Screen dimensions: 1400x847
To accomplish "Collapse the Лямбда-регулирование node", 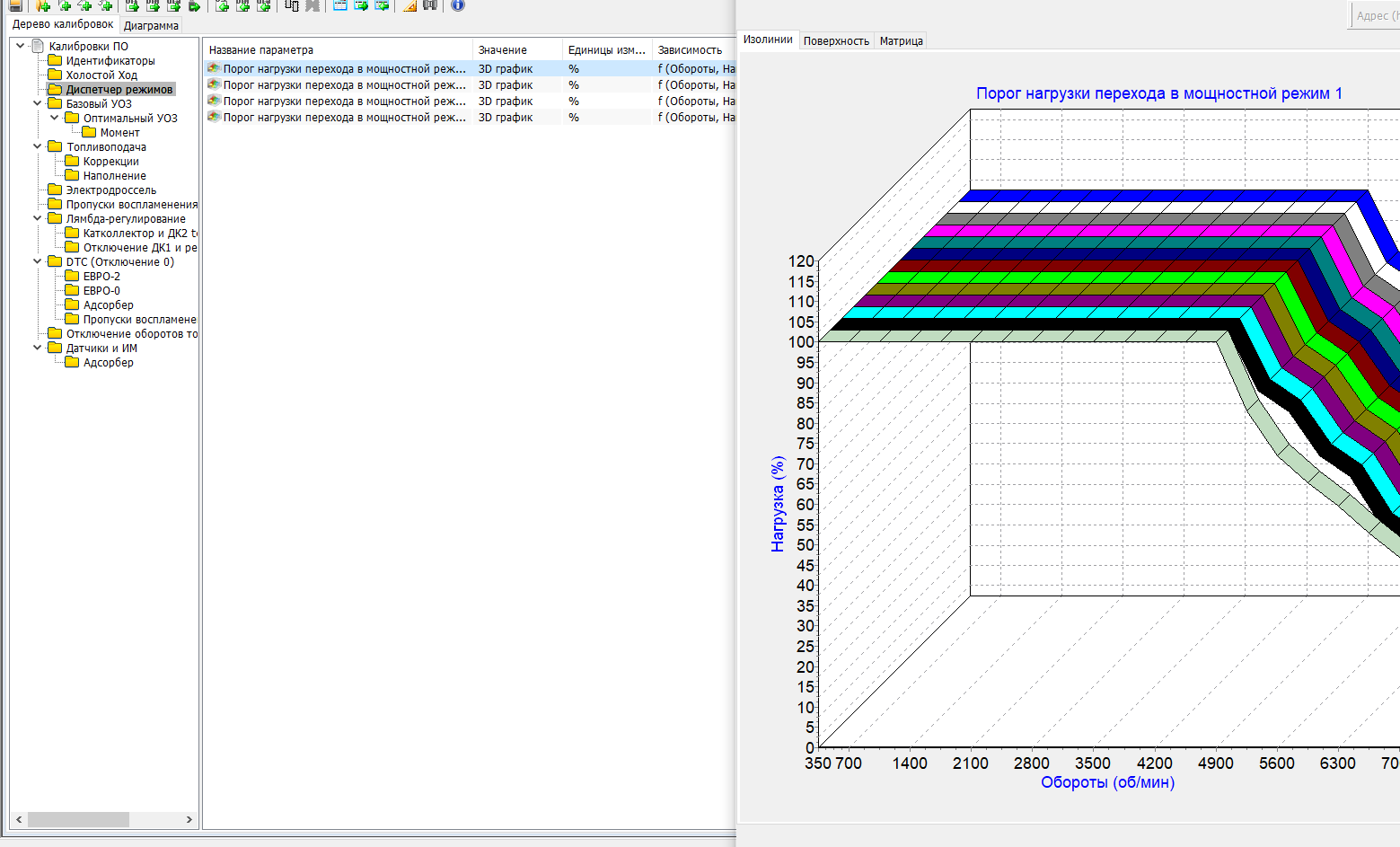I will coord(38,219).
